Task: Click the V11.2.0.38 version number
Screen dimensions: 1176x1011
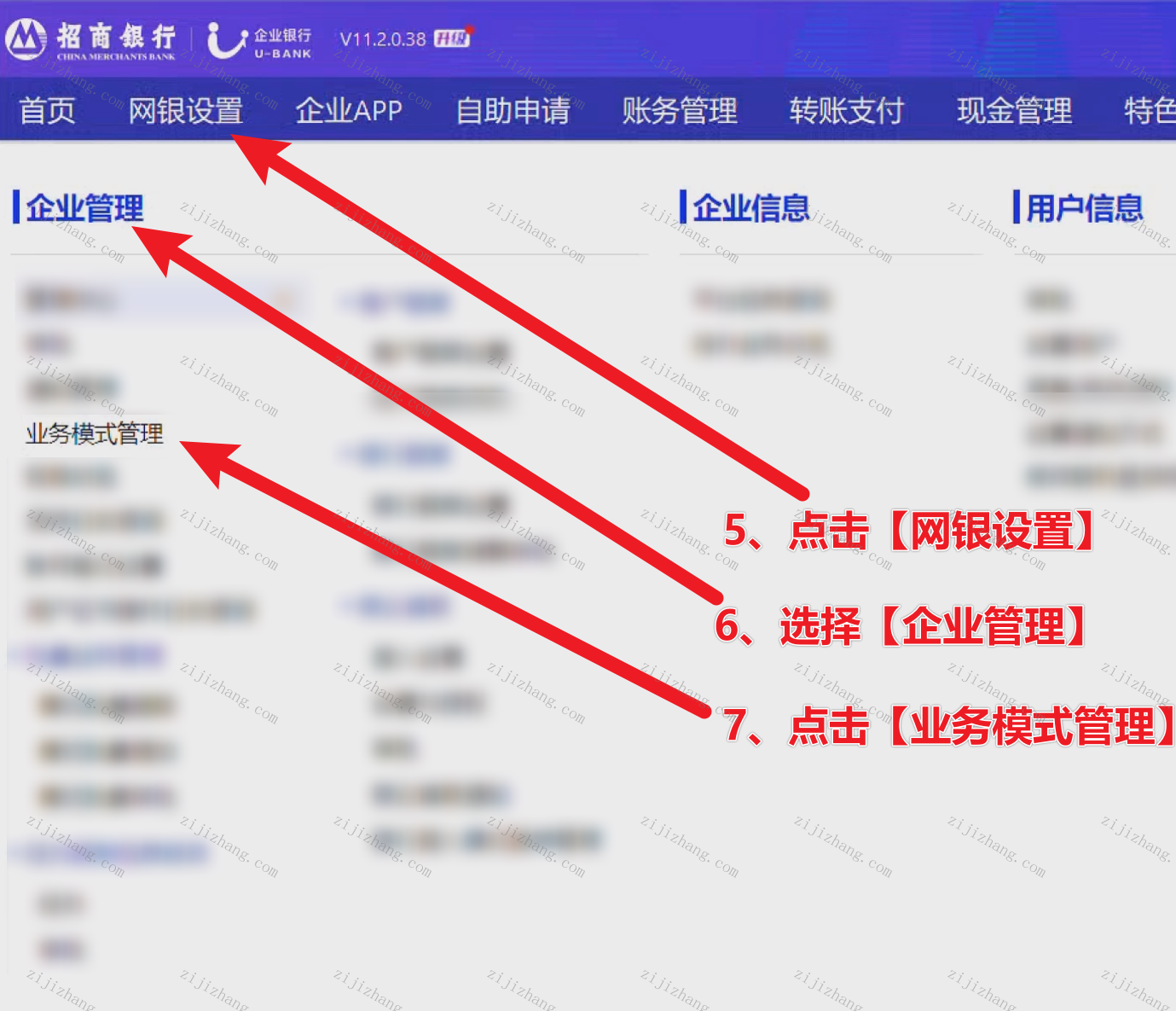Action: click(383, 39)
